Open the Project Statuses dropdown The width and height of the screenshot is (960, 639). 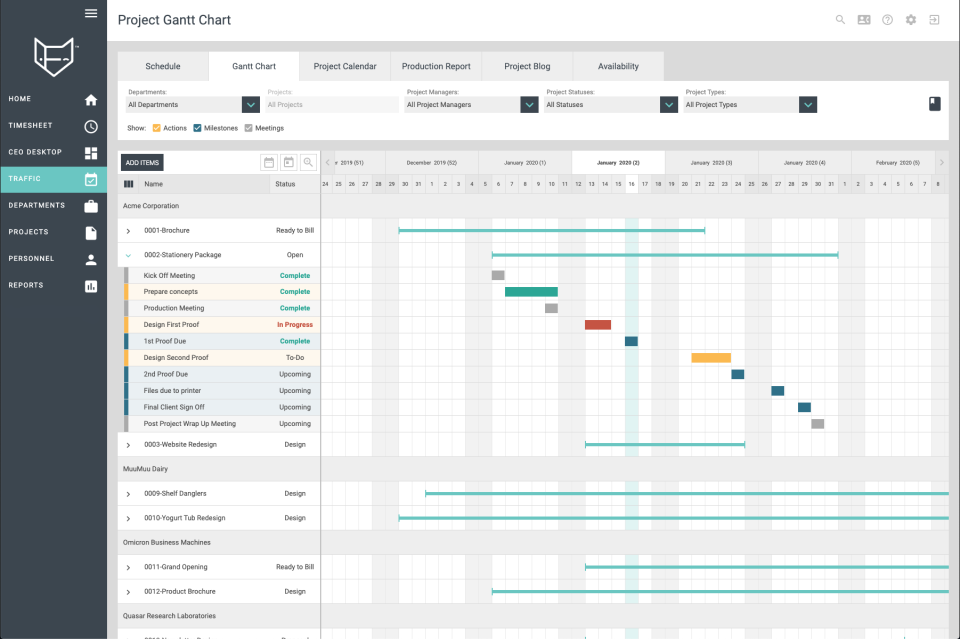coord(668,104)
